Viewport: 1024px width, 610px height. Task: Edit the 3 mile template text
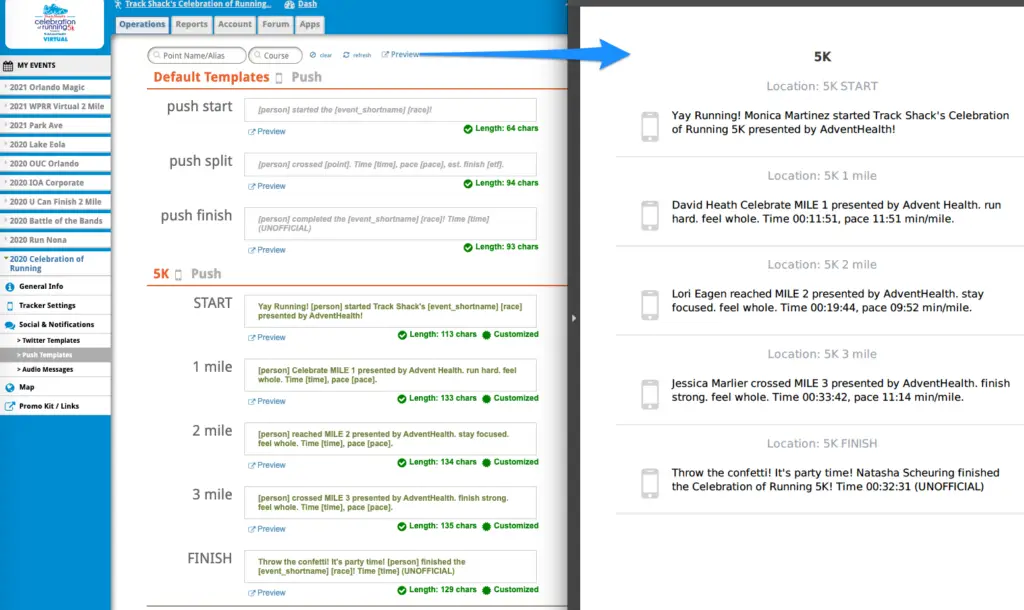click(391, 503)
